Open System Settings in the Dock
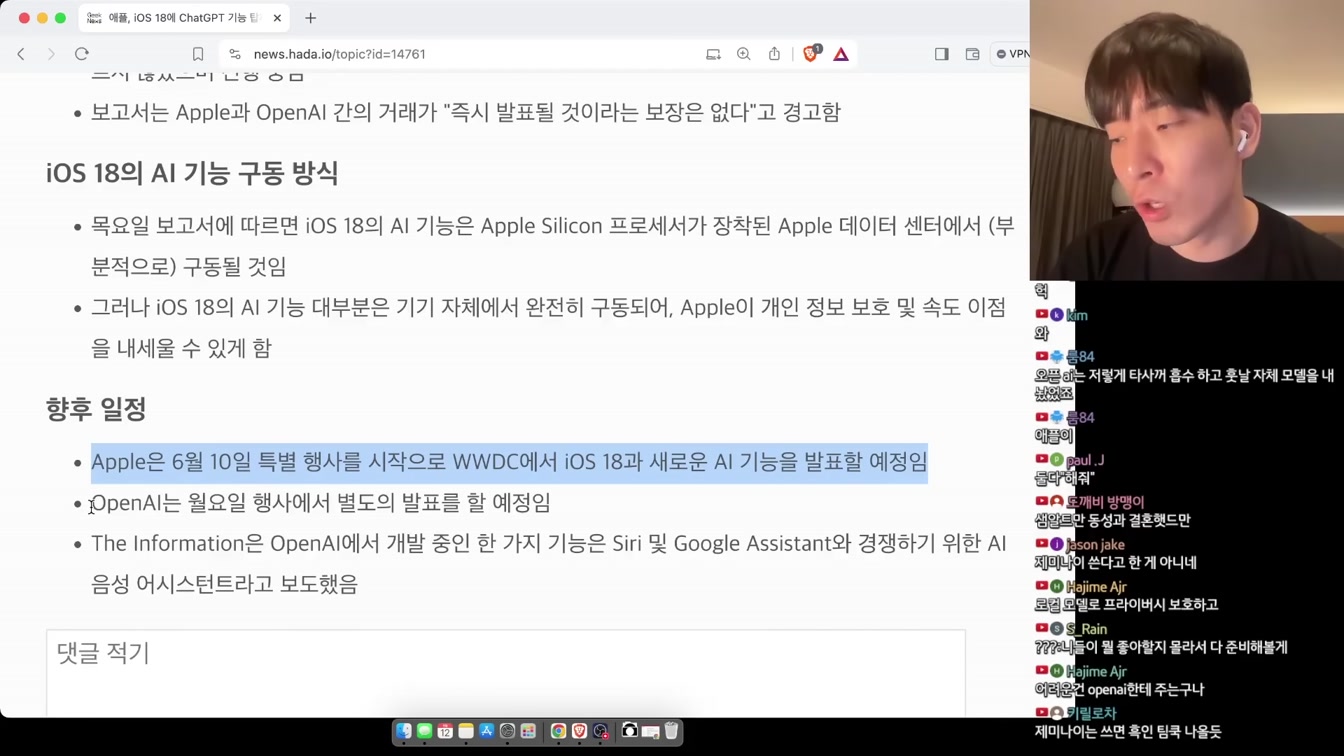This screenshot has width=1344, height=756. pos(507,732)
